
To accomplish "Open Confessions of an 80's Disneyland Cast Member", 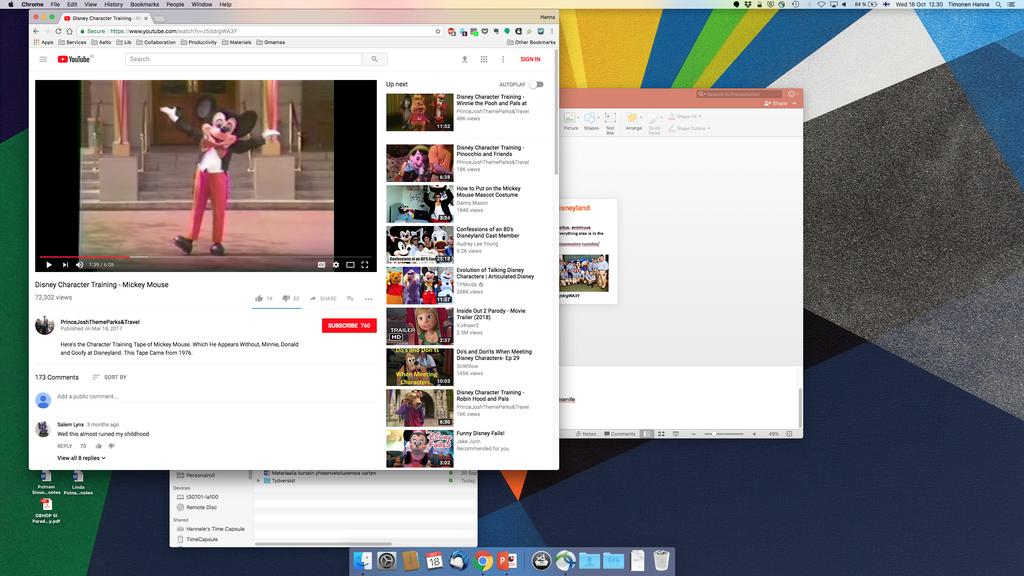I will [x=488, y=232].
